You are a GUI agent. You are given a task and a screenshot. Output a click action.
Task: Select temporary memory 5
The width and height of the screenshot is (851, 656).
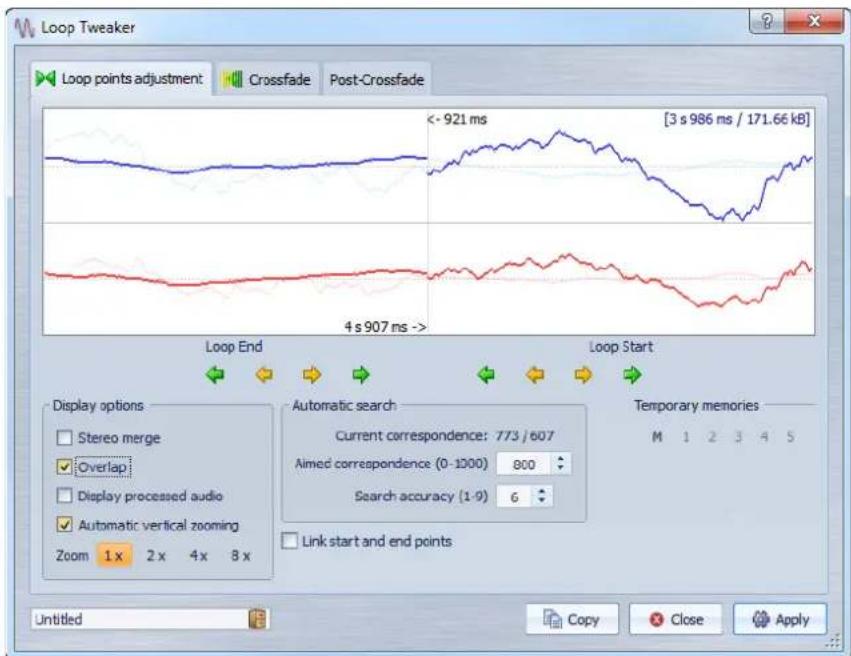point(790,437)
